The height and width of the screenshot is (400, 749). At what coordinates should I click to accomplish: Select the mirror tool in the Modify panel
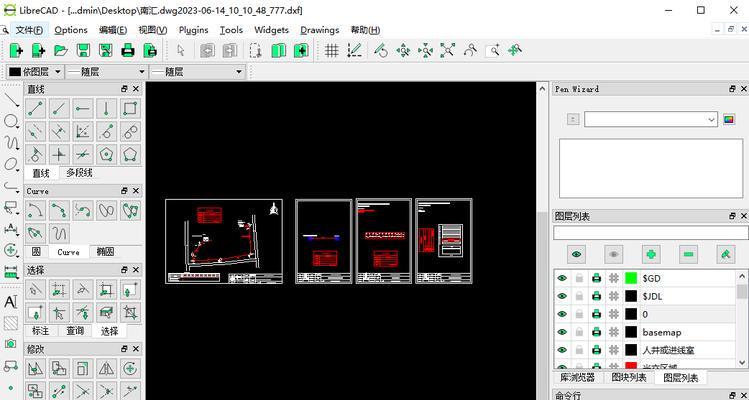106,368
